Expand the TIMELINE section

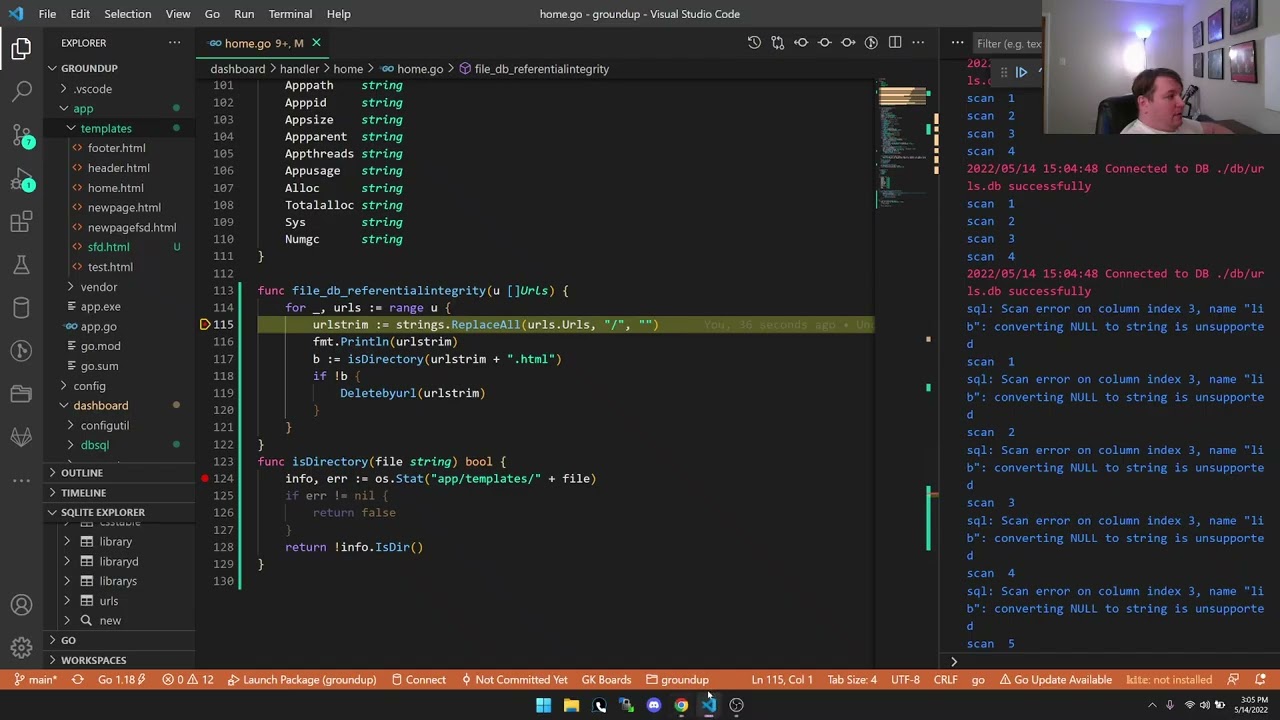(83, 493)
